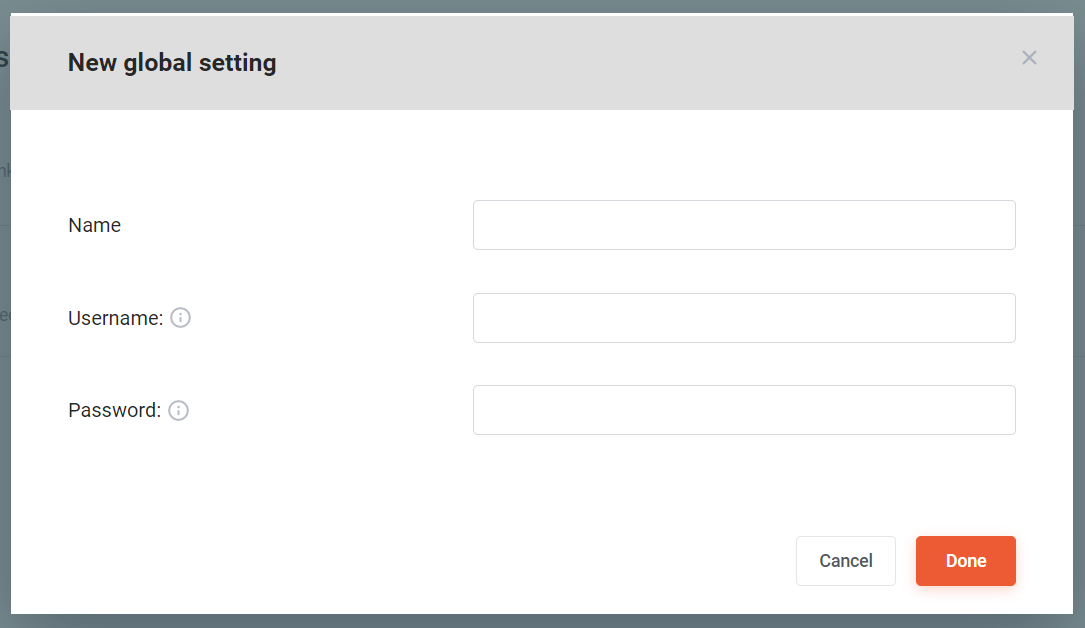Click the gray dialog header bar
The width and height of the screenshot is (1085, 628).
542,62
